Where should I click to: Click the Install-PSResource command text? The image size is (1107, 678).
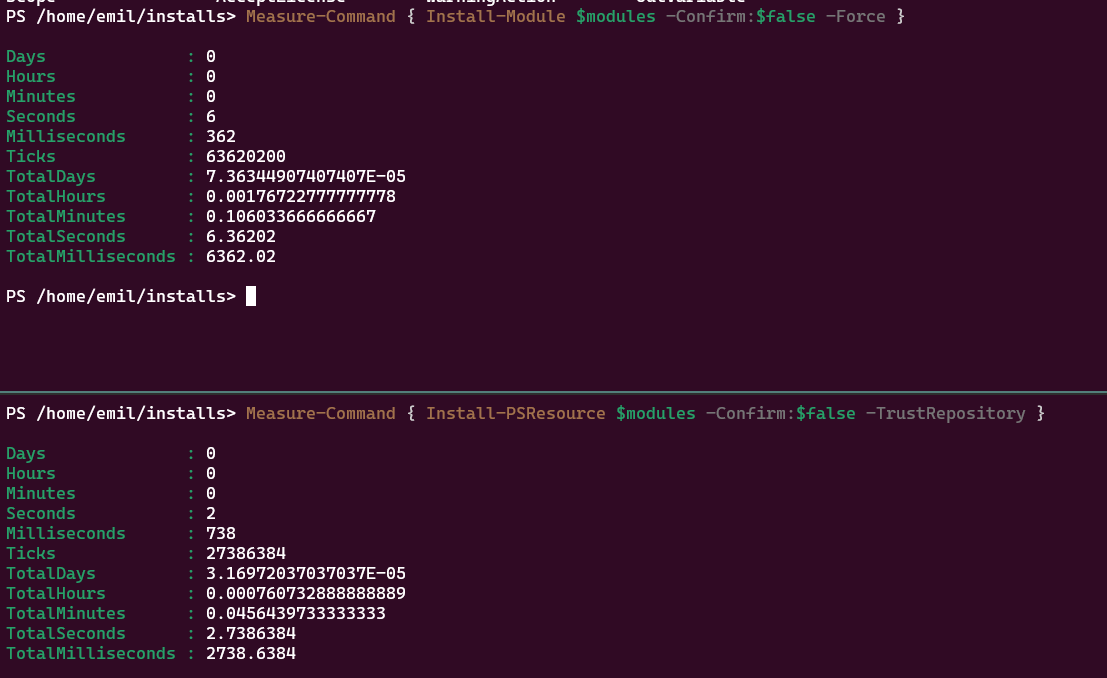pyautogui.click(x=515, y=413)
